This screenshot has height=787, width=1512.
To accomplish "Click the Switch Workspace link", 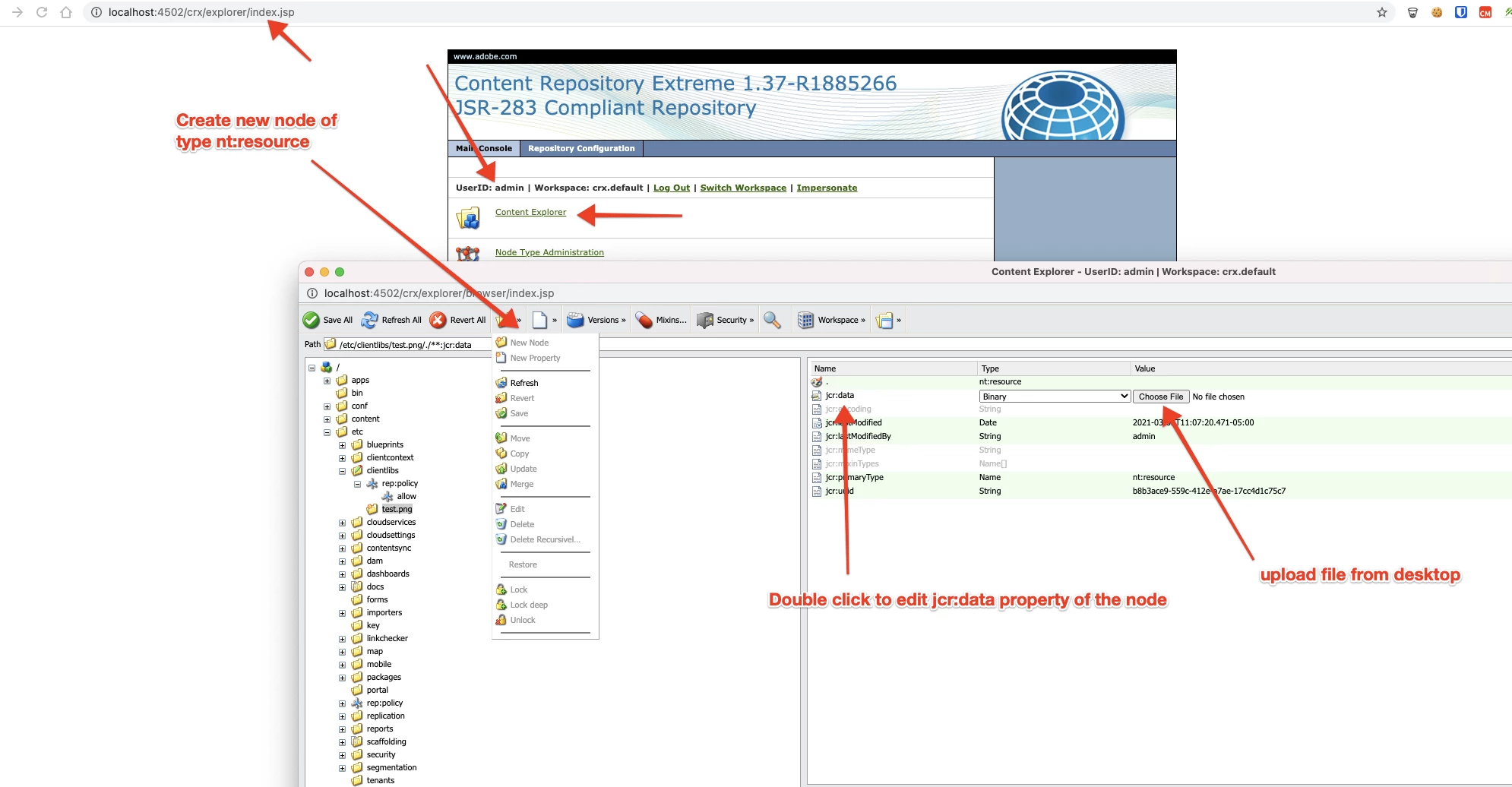I will coord(743,188).
